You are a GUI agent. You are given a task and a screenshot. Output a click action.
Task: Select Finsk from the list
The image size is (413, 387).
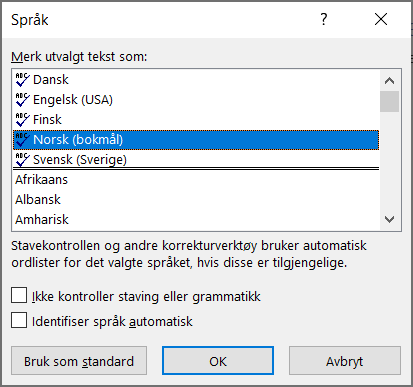tap(196, 120)
